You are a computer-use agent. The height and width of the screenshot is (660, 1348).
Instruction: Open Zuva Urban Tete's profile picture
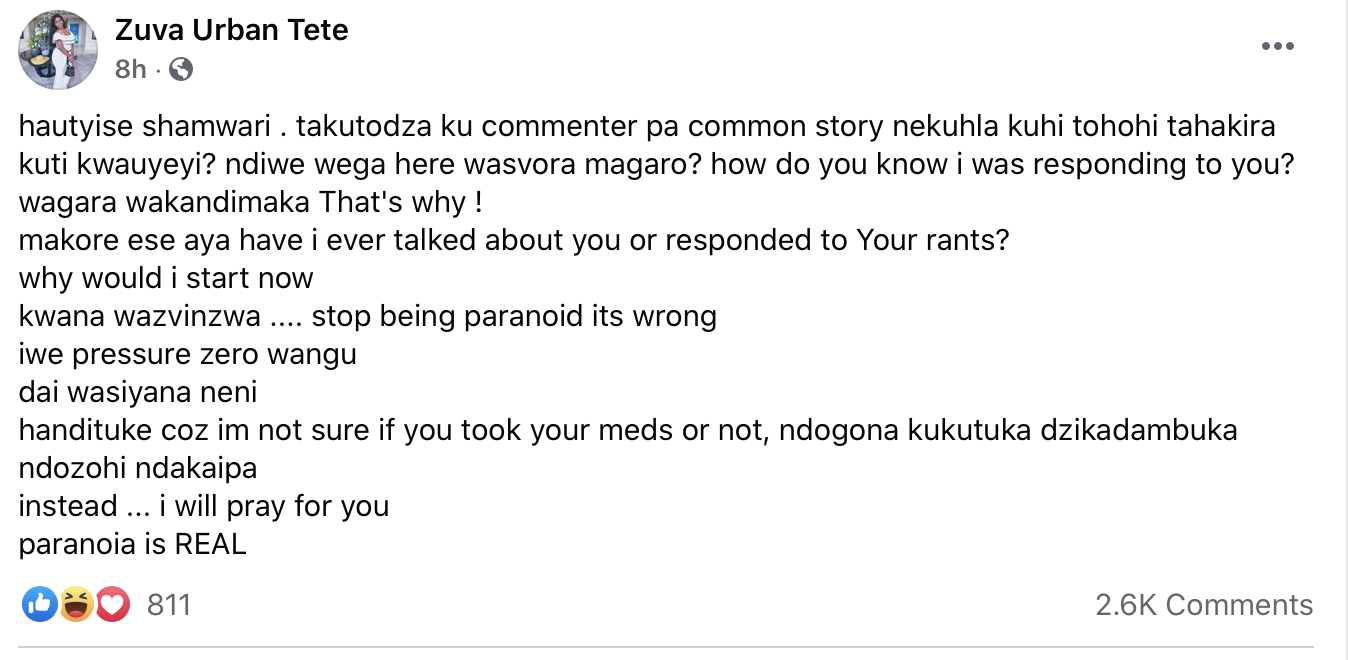coord(58,50)
